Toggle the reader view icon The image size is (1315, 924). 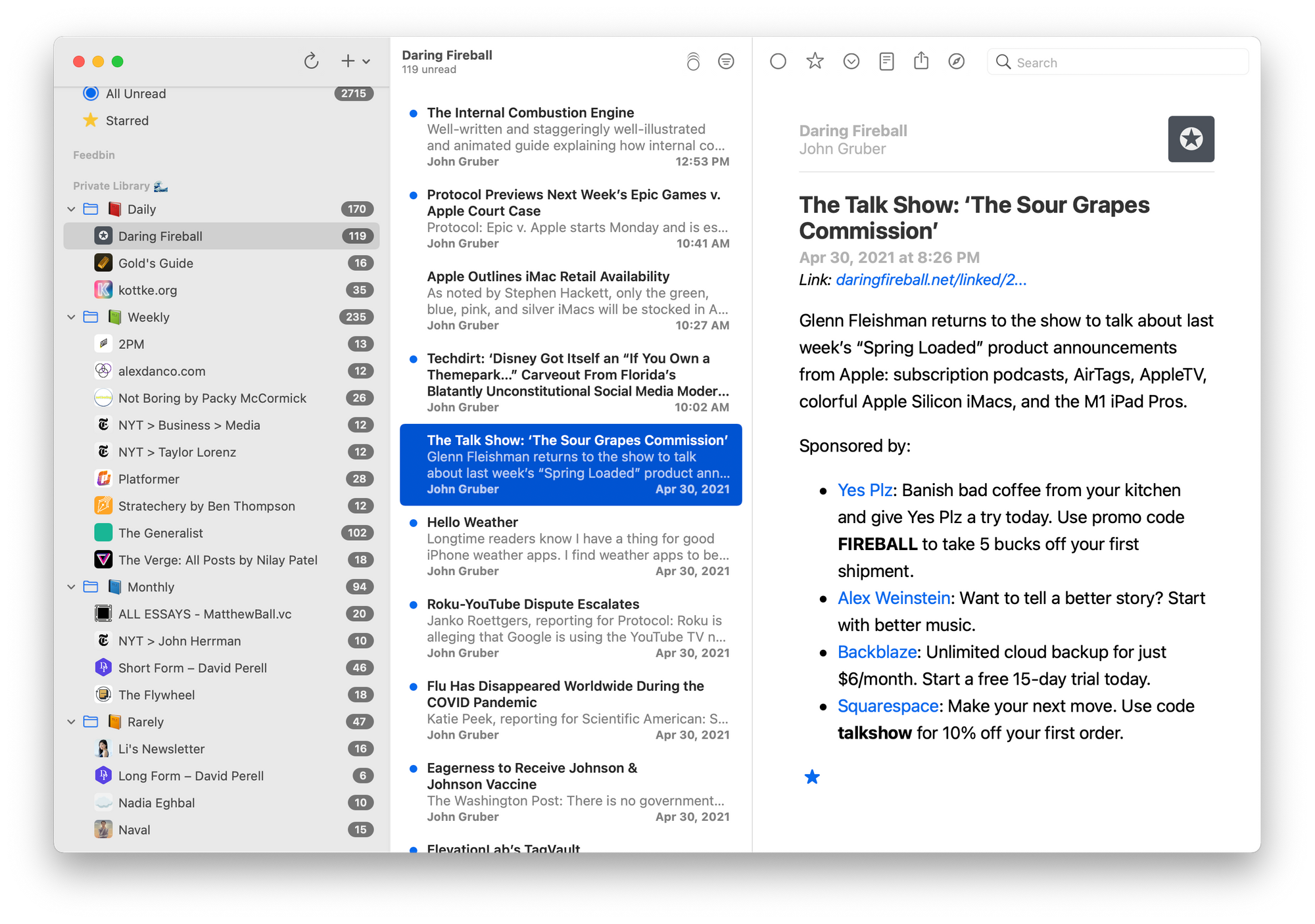[886, 62]
